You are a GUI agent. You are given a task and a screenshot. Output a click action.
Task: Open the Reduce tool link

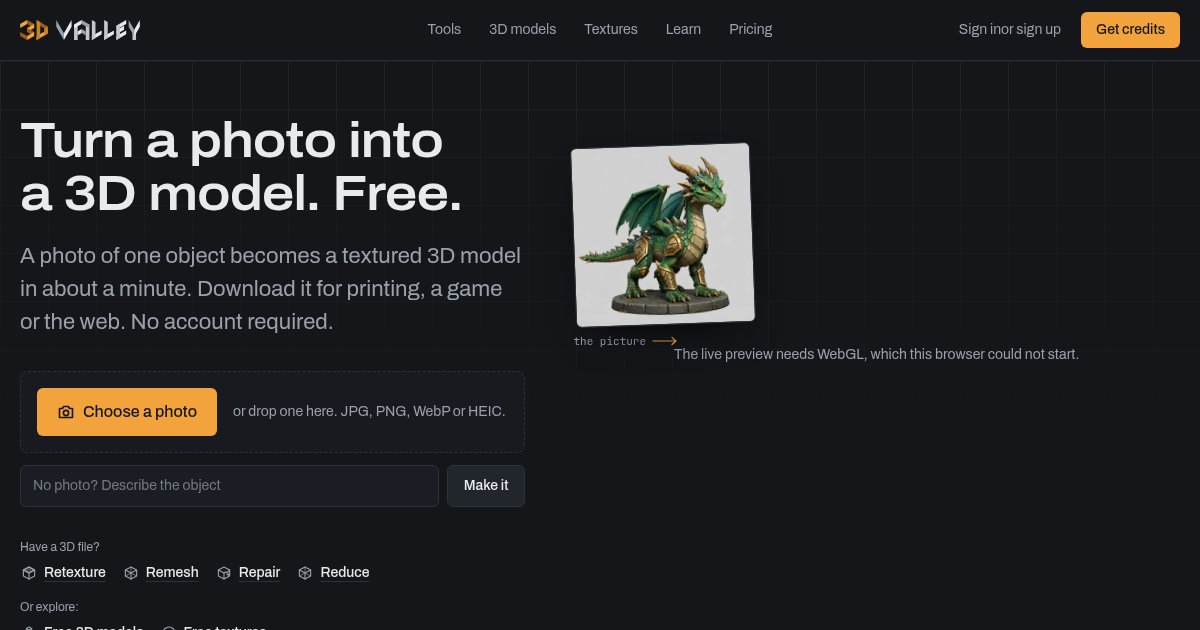345,572
